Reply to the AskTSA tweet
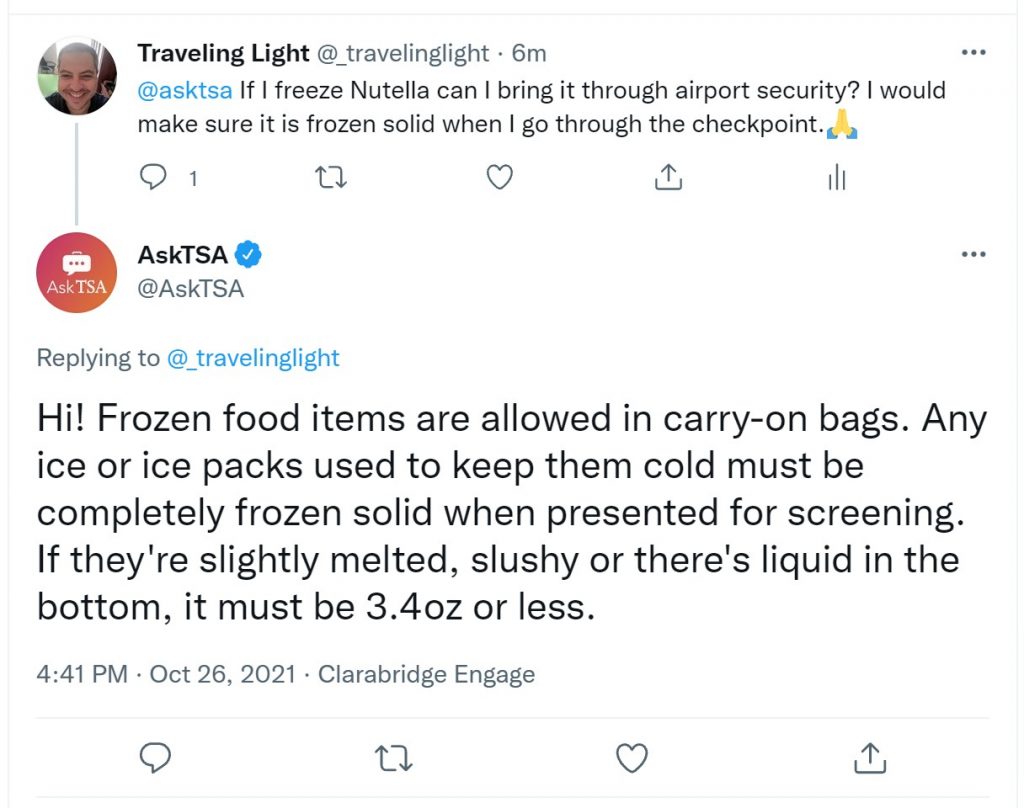The width and height of the screenshot is (1024, 808). [x=155, y=758]
